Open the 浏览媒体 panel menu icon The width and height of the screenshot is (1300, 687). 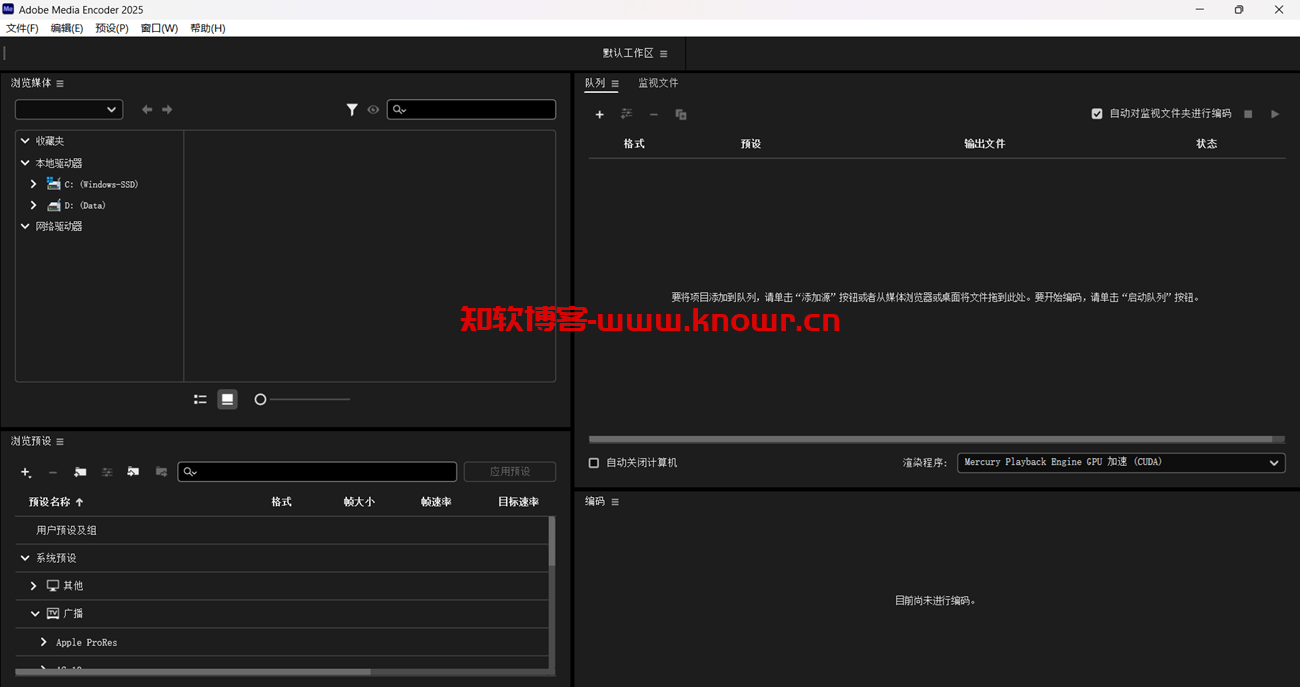[x=60, y=84]
